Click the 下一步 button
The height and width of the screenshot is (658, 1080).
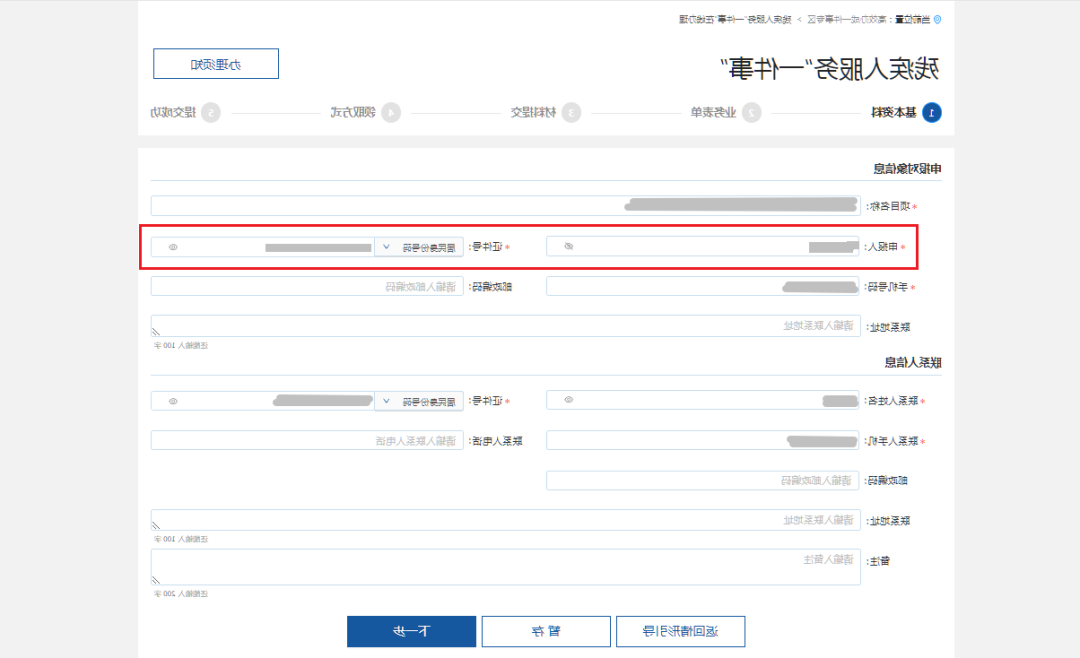click(x=411, y=631)
